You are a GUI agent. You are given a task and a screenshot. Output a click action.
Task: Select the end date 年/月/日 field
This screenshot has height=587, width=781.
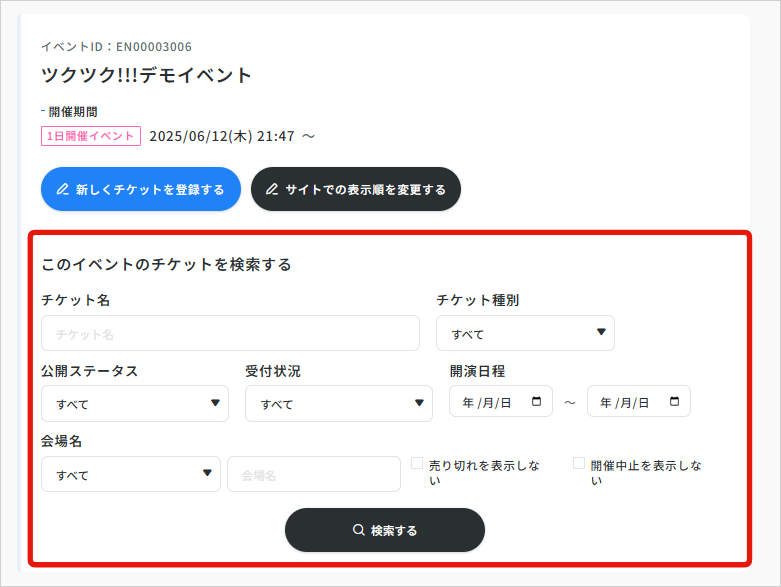626,402
